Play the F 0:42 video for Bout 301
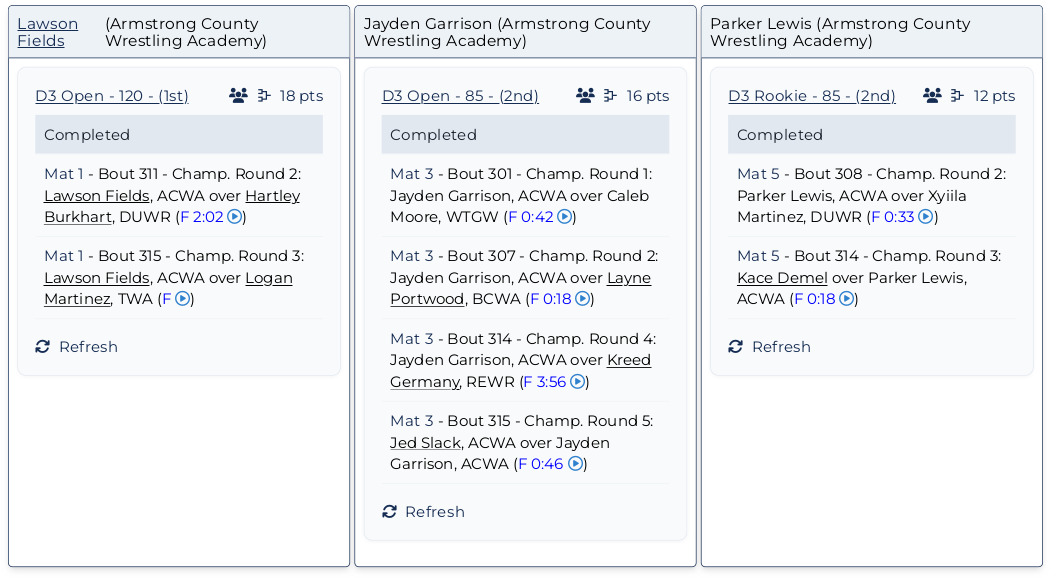 tap(564, 217)
